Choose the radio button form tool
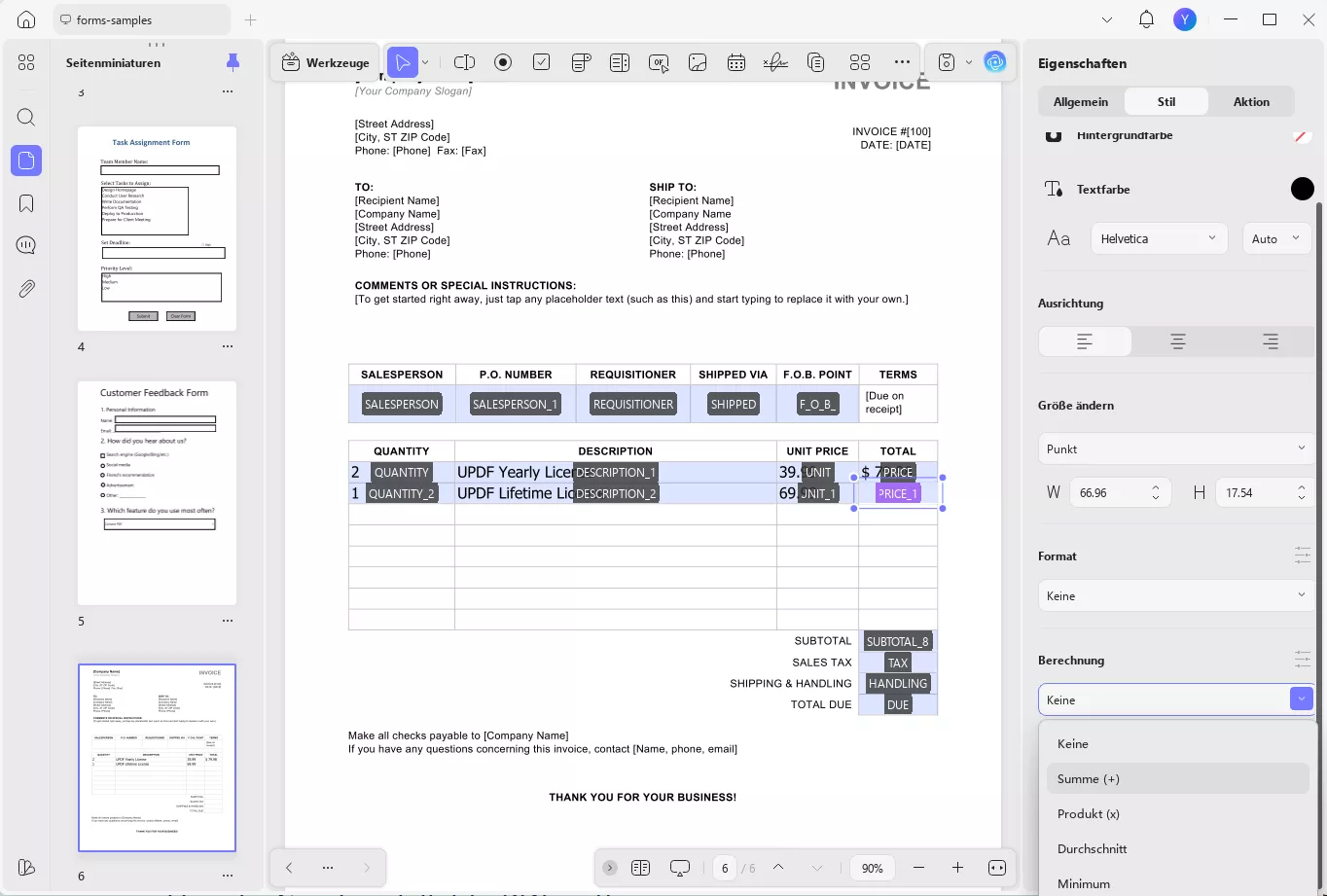The width and height of the screenshot is (1327, 896). 503,62
